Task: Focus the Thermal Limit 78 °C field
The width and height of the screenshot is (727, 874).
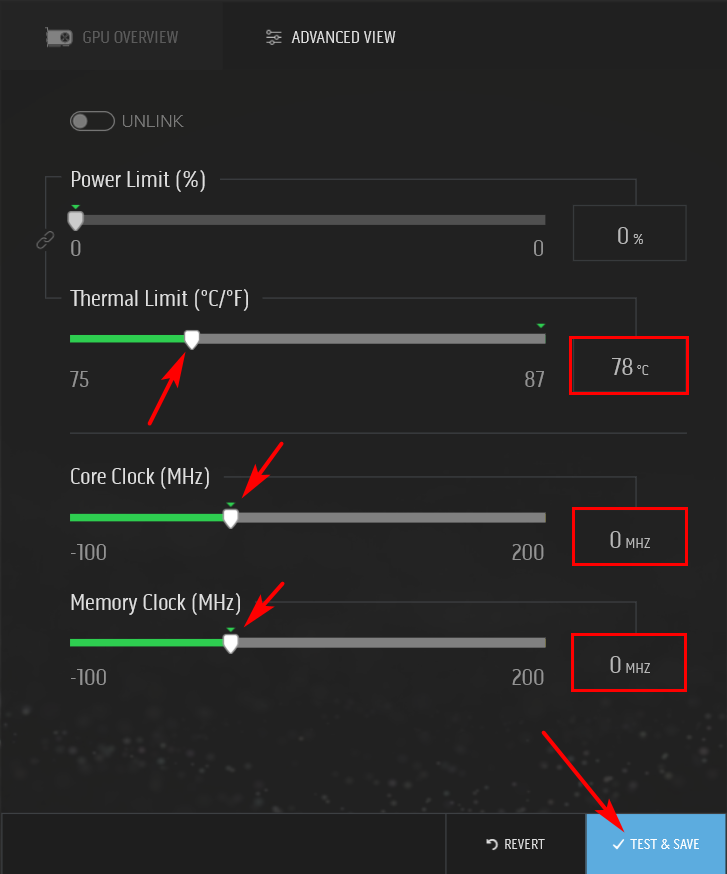Action: 629,367
